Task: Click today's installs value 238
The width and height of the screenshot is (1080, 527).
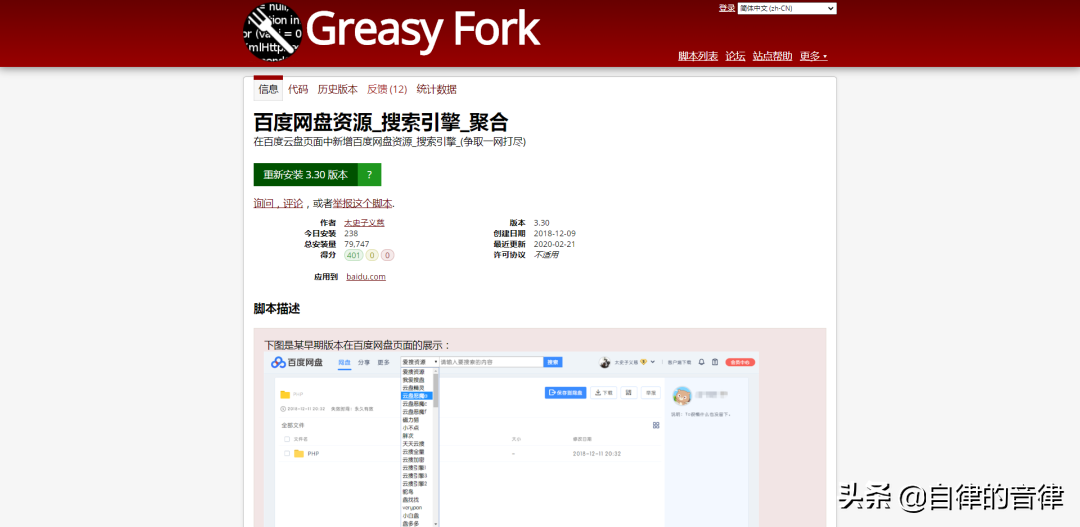Action: click(351, 233)
